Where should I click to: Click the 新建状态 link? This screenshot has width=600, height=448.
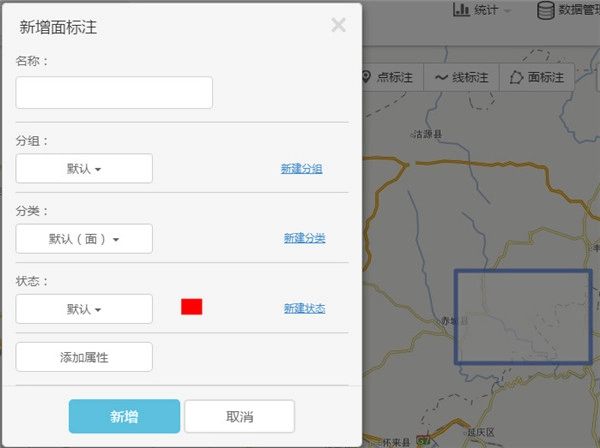(x=304, y=308)
